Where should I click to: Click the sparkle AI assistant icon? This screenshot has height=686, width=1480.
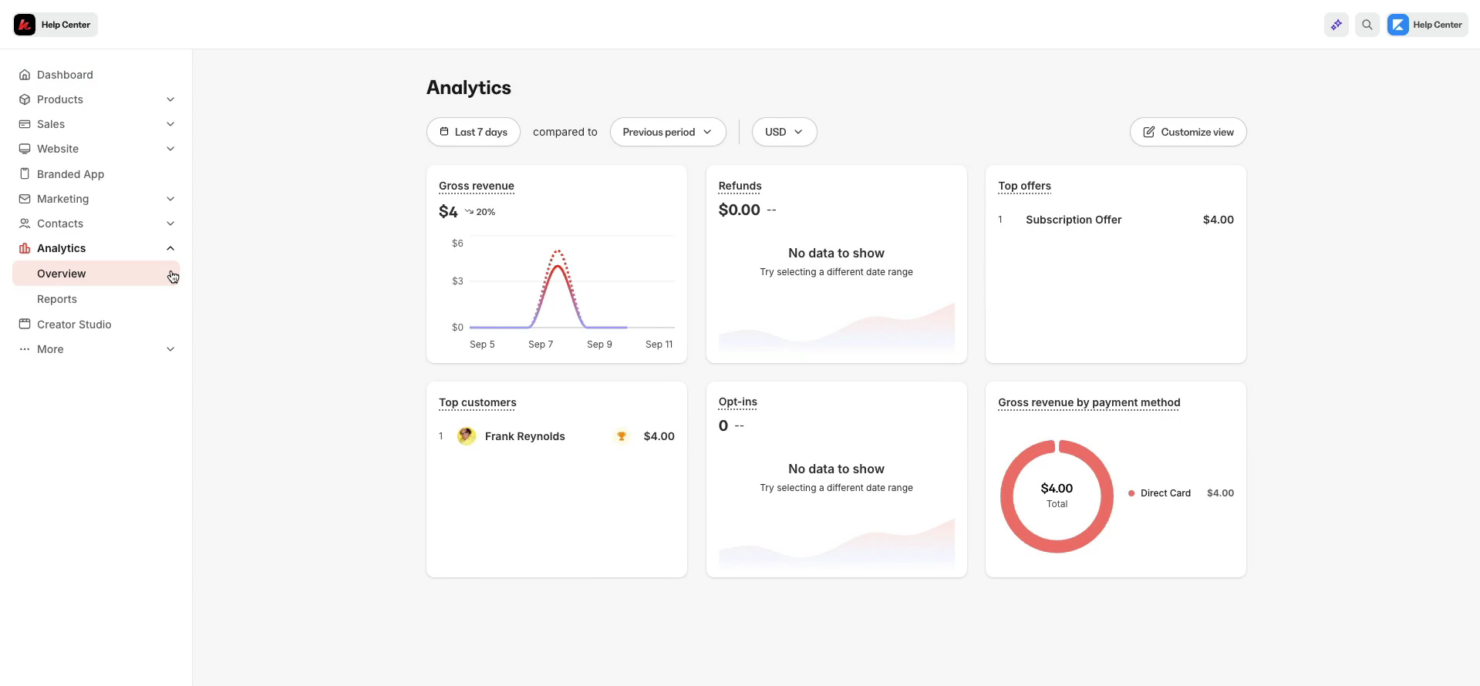[1336, 24]
